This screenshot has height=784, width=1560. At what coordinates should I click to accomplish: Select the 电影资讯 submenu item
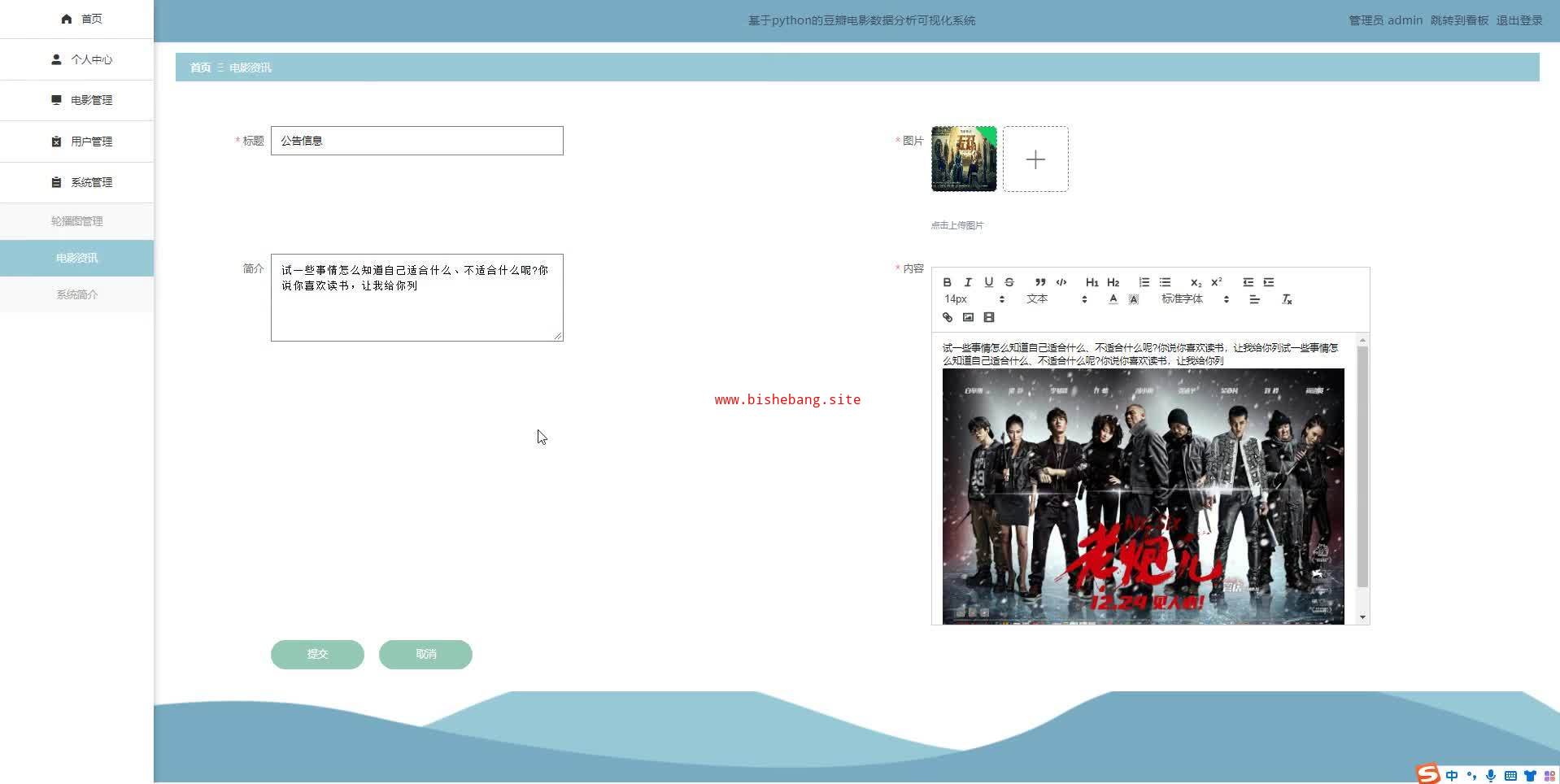pyautogui.click(x=76, y=258)
